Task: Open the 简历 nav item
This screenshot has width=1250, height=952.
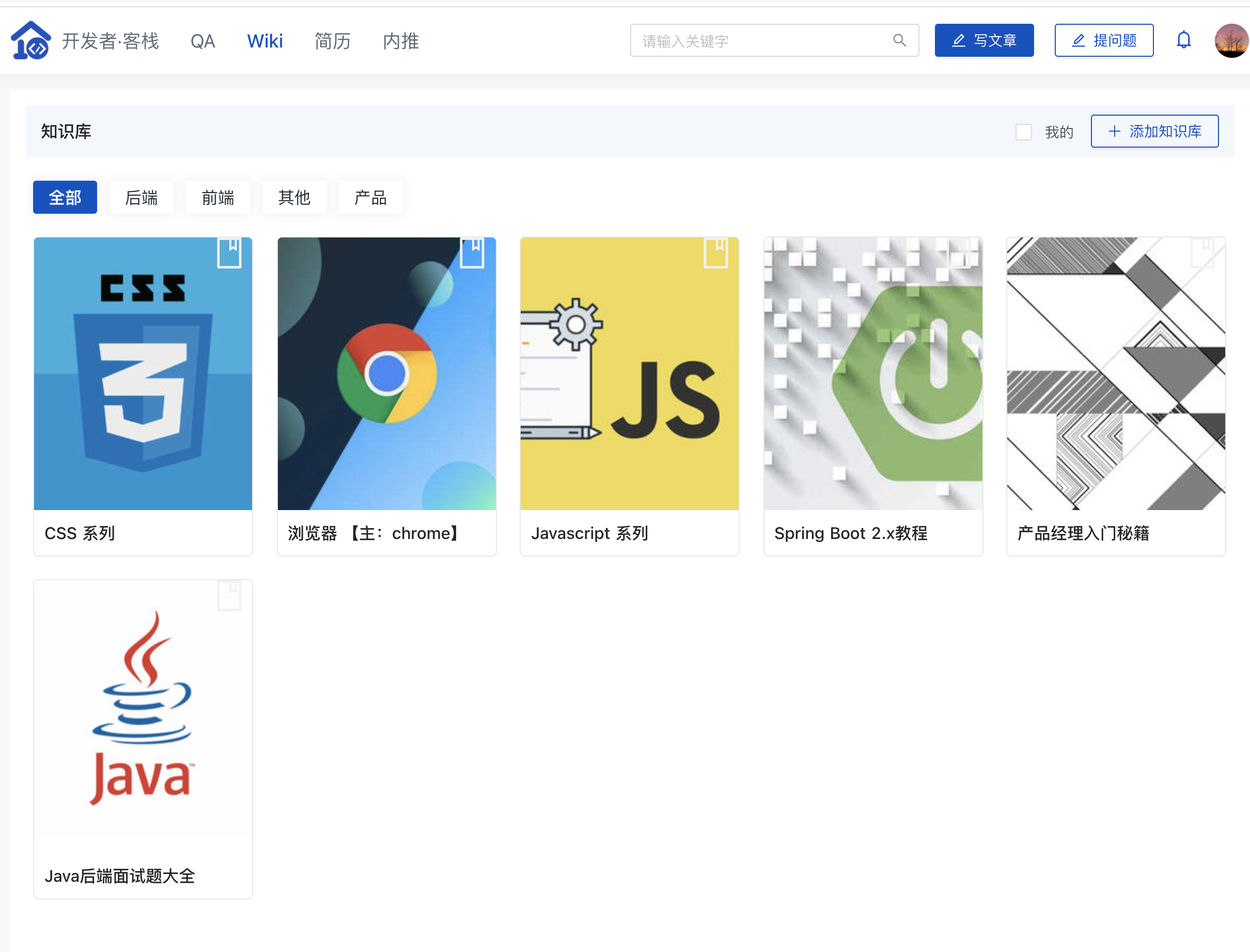Action: coord(333,41)
